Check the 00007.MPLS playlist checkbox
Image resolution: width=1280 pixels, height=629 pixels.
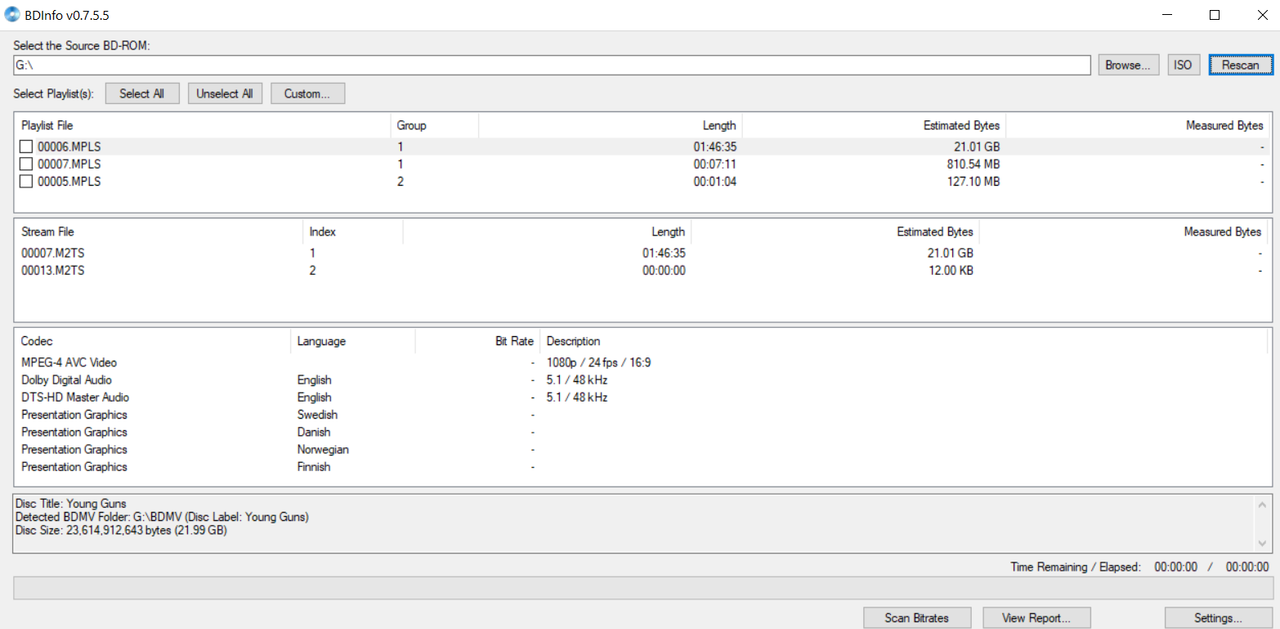pyautogui.click(x=26, y=164)
